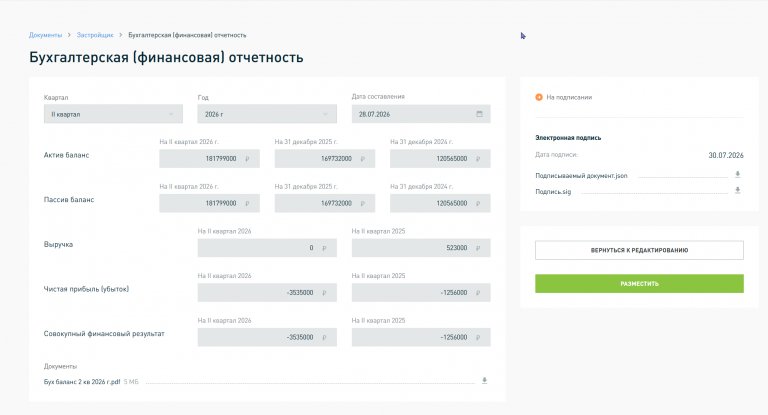
Task: Click Совокупный финансовый результат field for 2025
Action: pyautogui.click(x=421, y=337)
